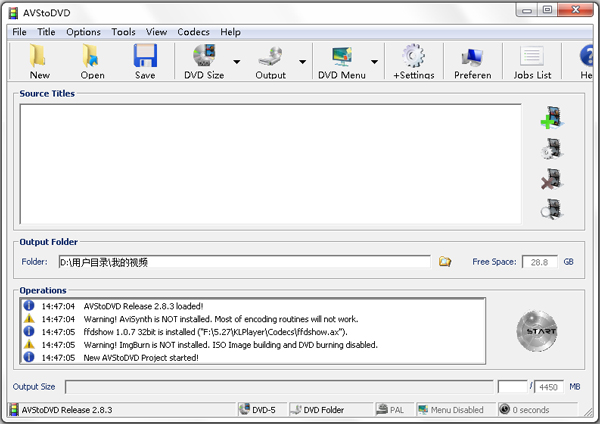Image resolution: width=600 pixels, height=424 pixels.
Task: Open the File menu
Action: coord(19,32)
